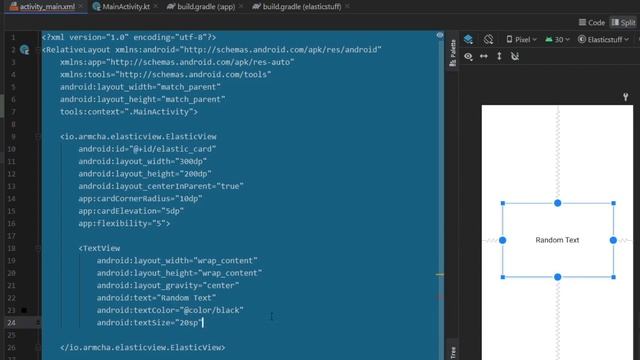Click the app:cardElevation="5dp" line
This screenshot has height=360, width=640.
point(131,211)
